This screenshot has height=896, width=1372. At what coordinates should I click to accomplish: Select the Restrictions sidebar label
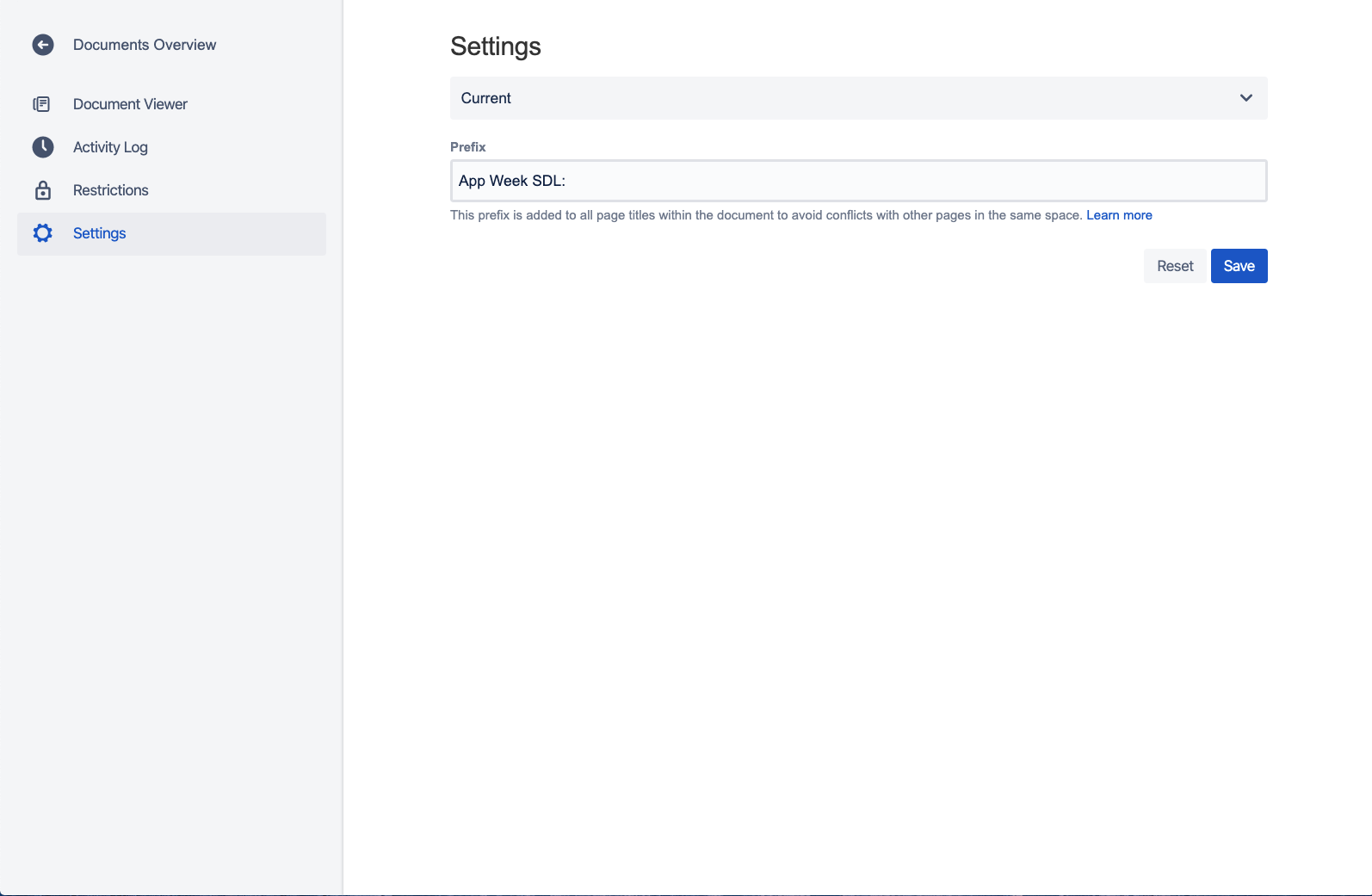(x=110, y=190)
